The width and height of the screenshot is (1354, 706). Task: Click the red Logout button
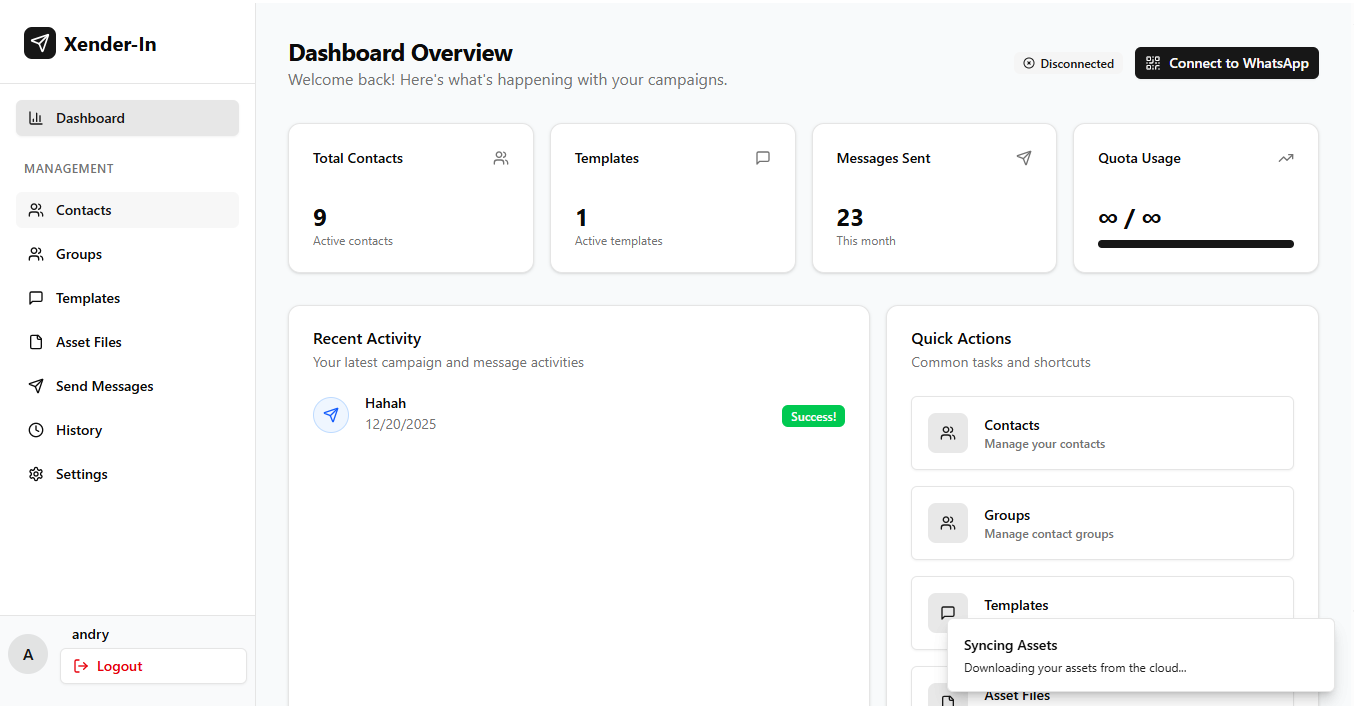pos(153,666)
